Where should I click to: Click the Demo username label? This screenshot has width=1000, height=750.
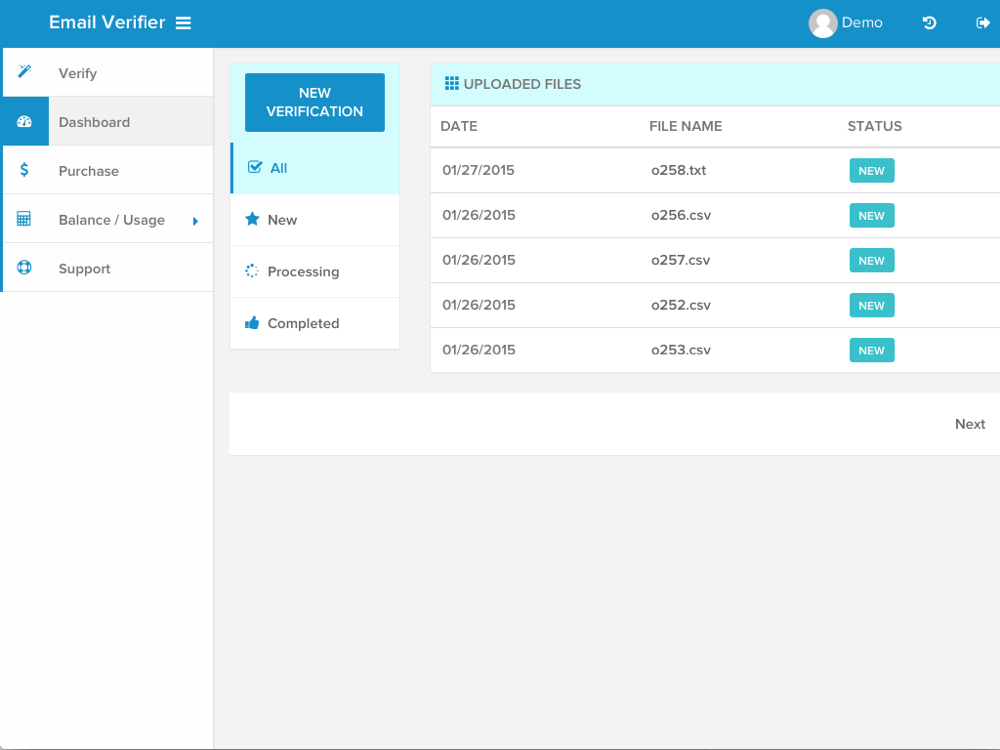coord(862,22)
